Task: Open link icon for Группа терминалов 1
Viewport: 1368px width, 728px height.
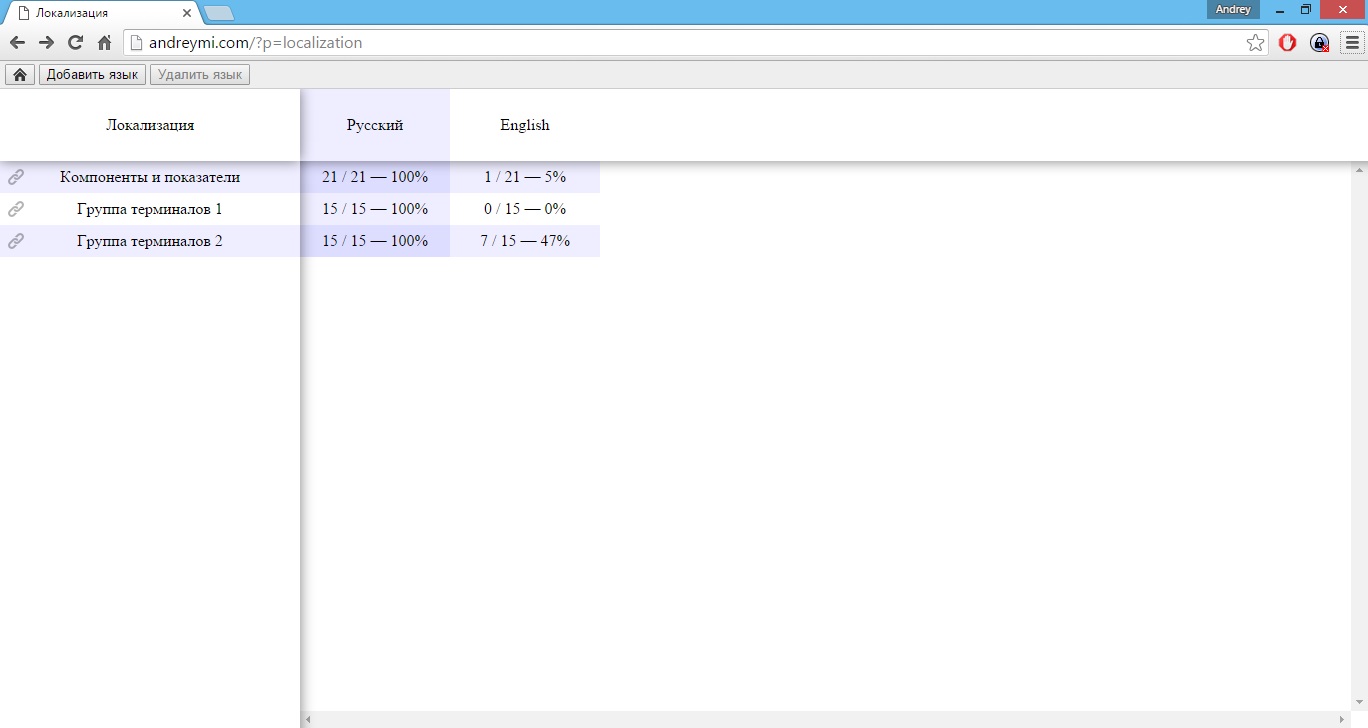Action: (x=16, y=209)
